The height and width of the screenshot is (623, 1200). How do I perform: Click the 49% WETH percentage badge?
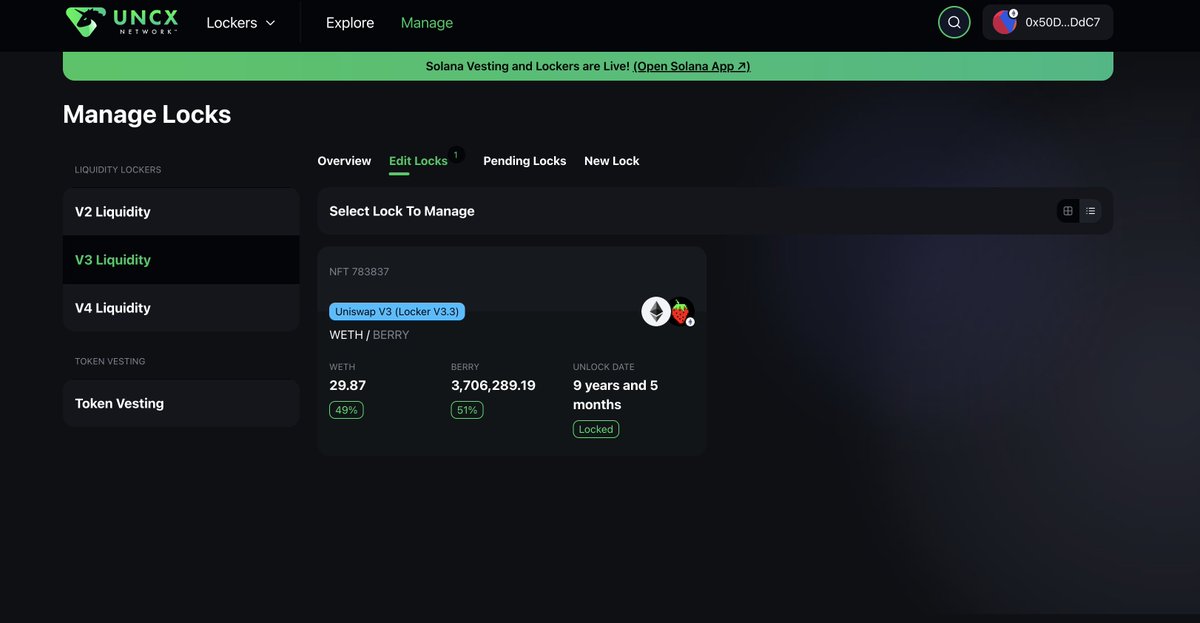click(346, 409)
